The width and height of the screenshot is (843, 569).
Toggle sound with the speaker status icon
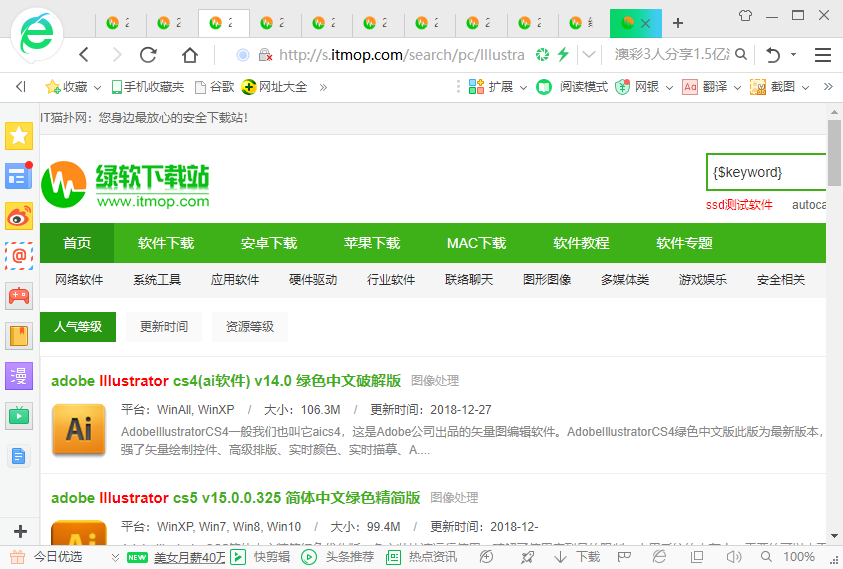[x=733, y=557]
